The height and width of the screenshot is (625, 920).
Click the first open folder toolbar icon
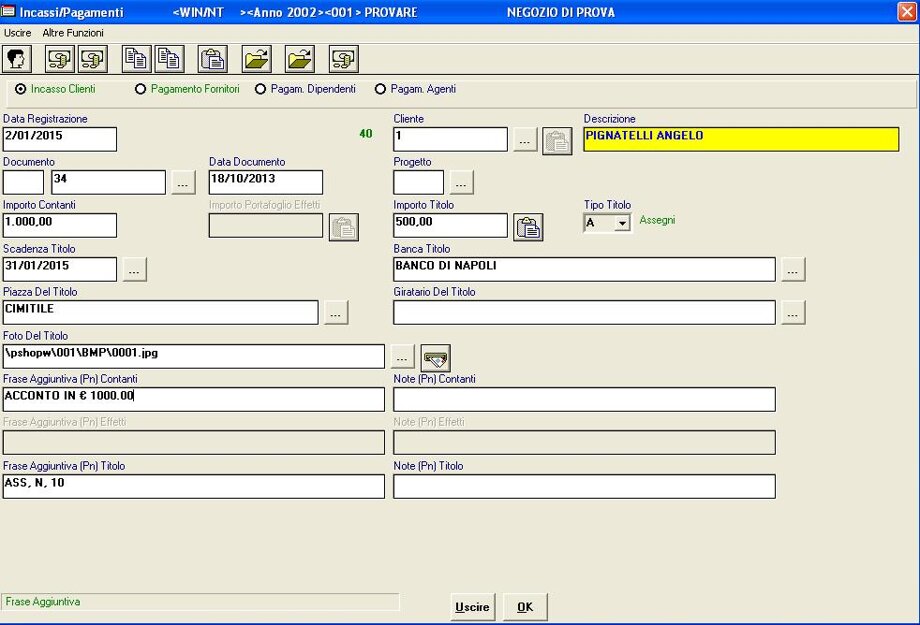[x=257, y=59]
